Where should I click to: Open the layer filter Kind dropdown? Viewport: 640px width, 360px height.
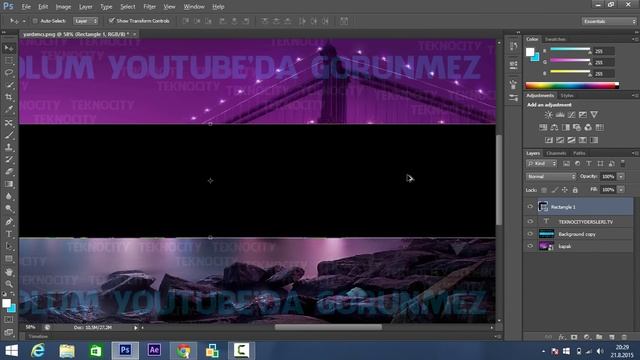click(542, 164)
